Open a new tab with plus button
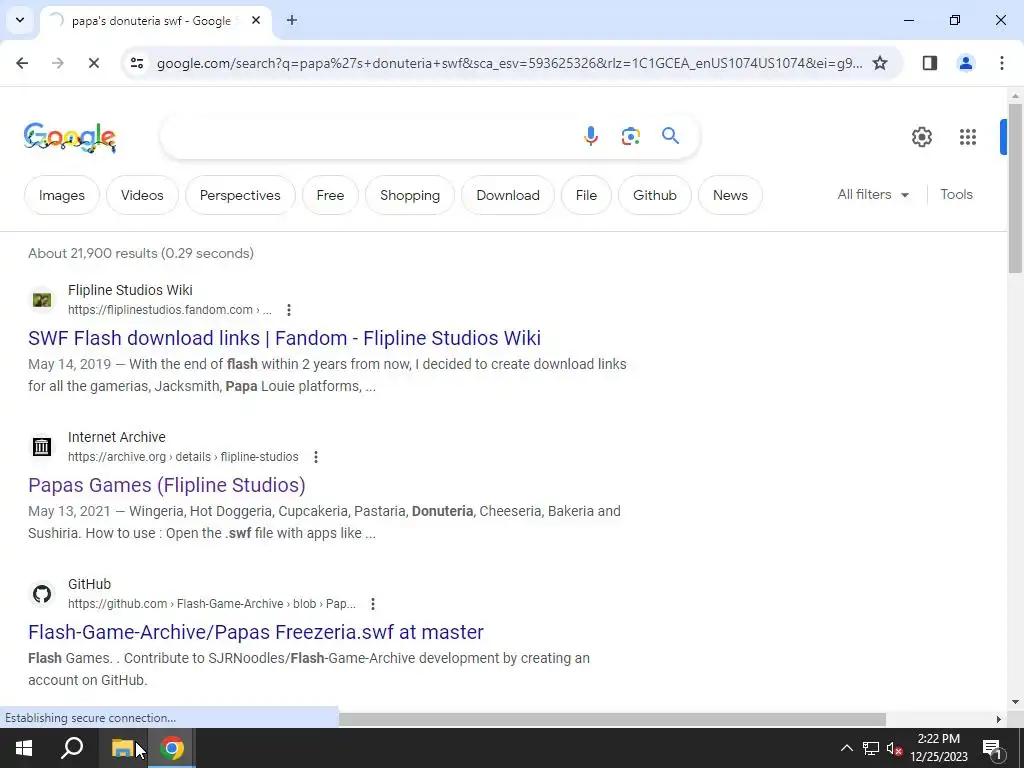This screenshot has width=1024, height=768. pyautogui.click(x=292, y=20)
